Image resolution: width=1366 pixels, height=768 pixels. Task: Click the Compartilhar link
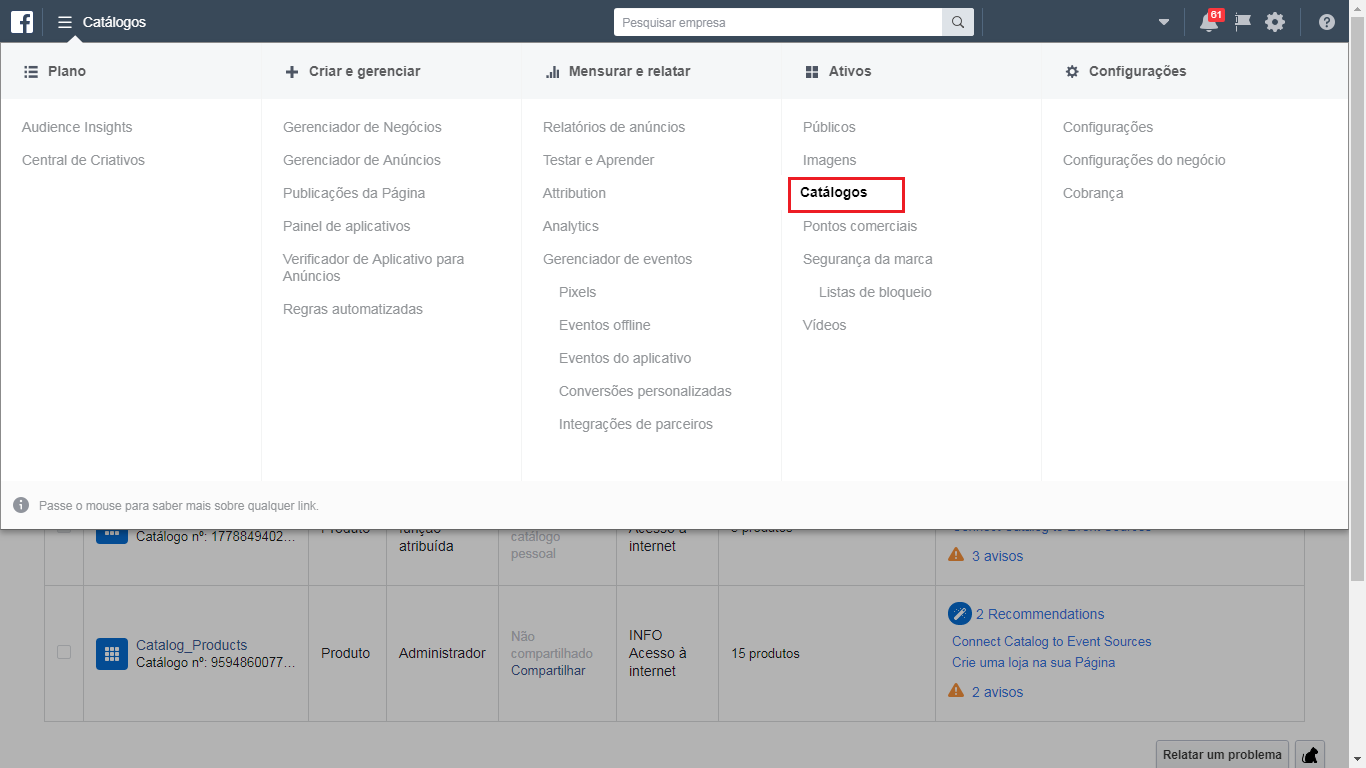pos(548,670)
